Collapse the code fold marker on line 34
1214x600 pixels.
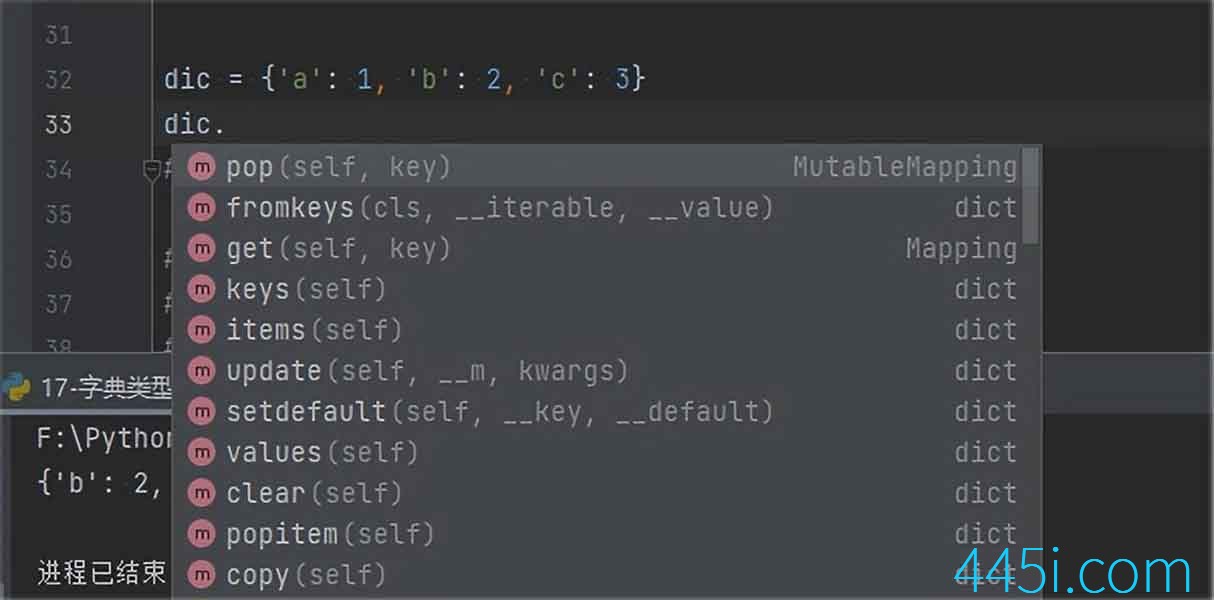[153, 172]
